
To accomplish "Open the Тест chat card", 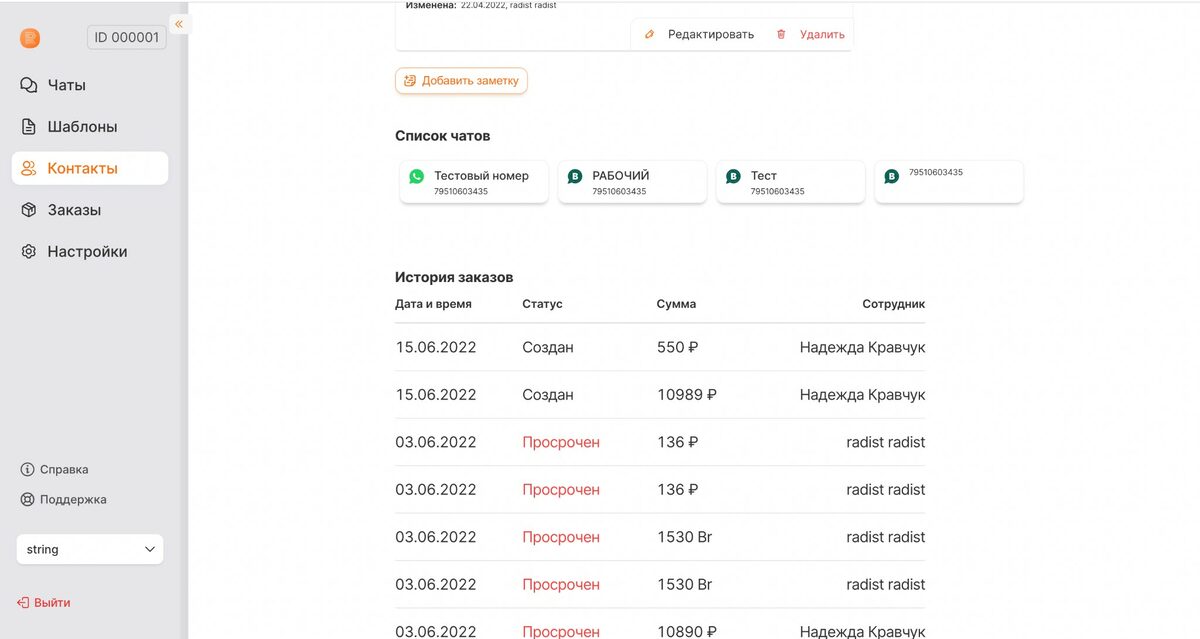I will pos(790,182).
